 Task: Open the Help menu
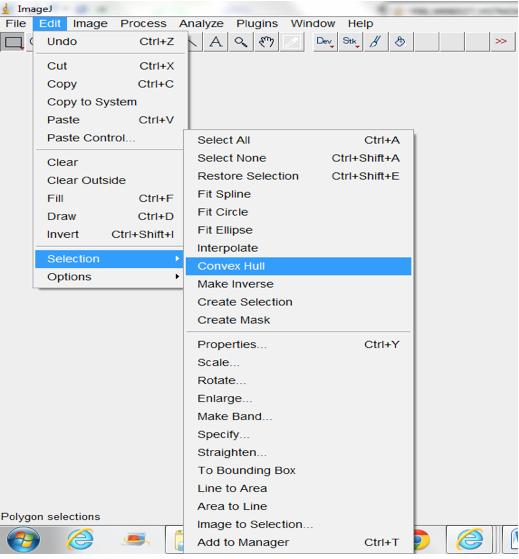pyautogui.click(x=360, y=24)
